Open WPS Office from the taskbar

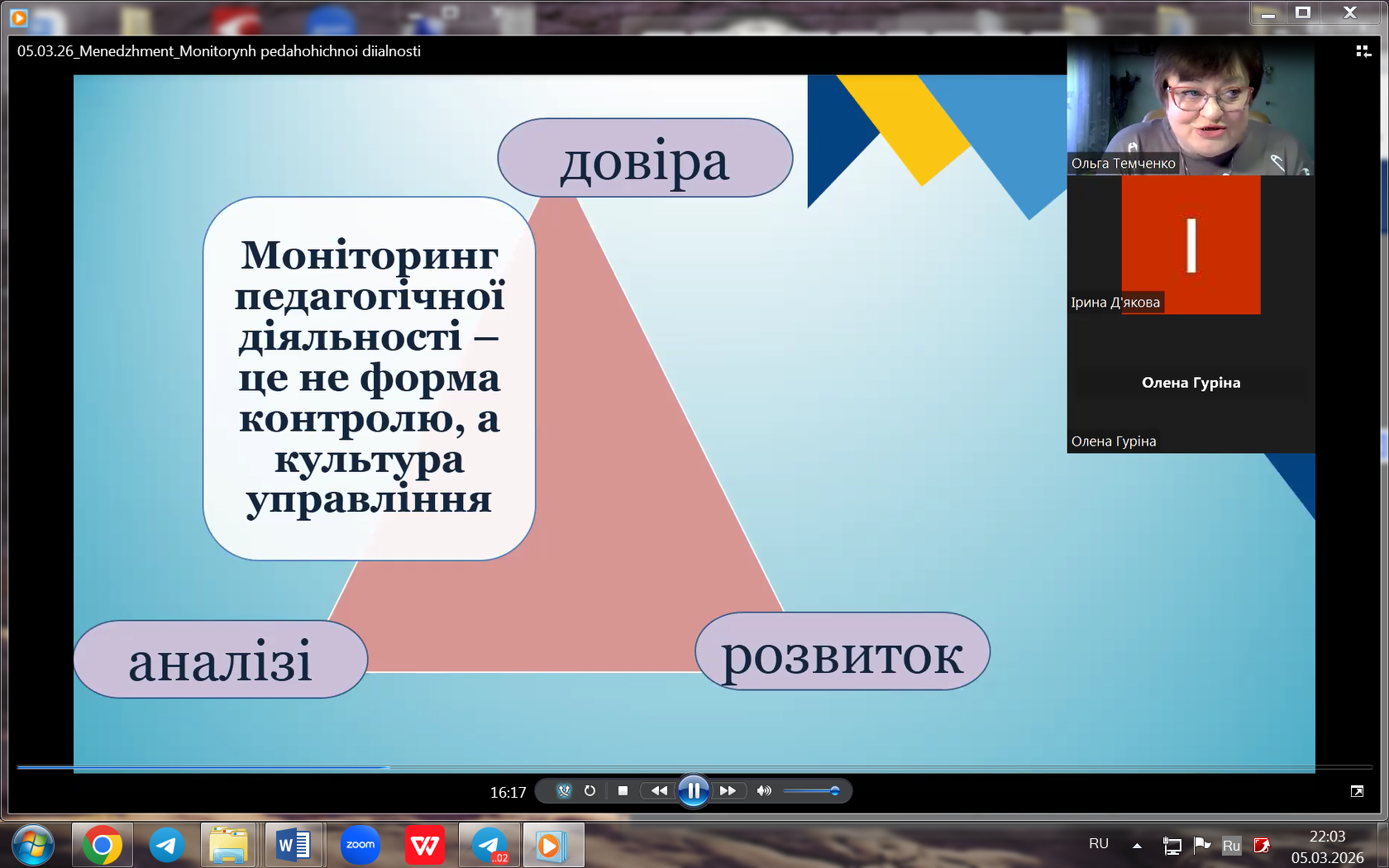point(425,845)
